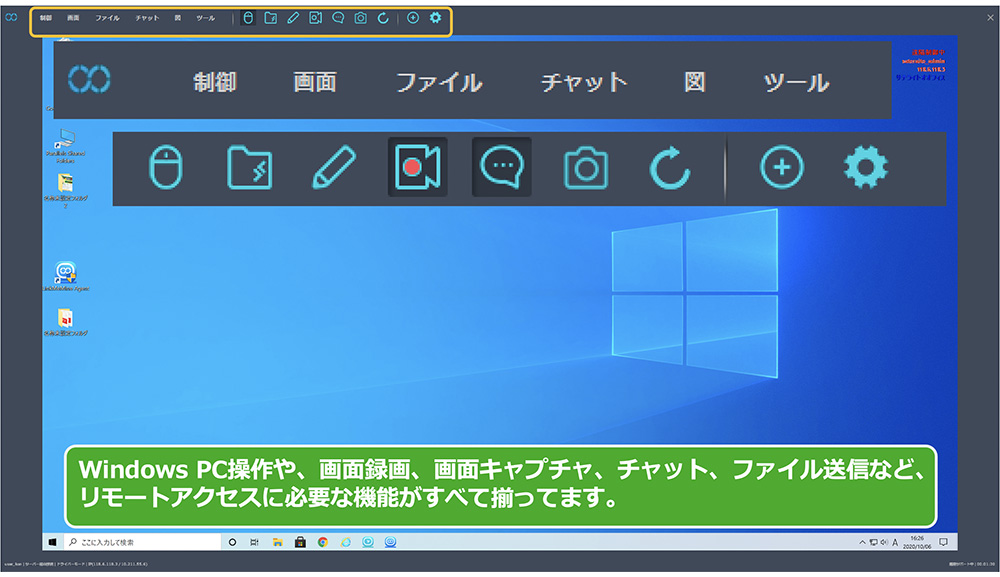Capture screenshot with camera icon in compact top toolbar
1000x577 pixels.
(x=360, y=18)
